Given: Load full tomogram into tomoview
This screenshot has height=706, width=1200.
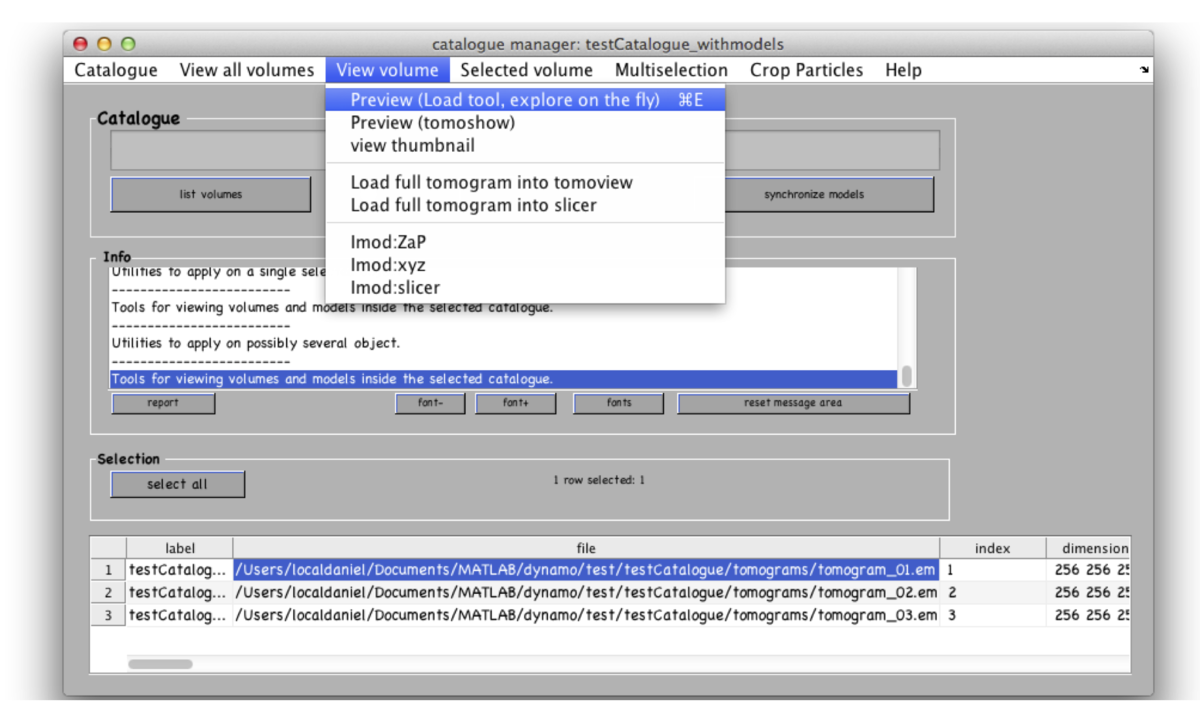Looking at the screenshot, I should 491,182.
